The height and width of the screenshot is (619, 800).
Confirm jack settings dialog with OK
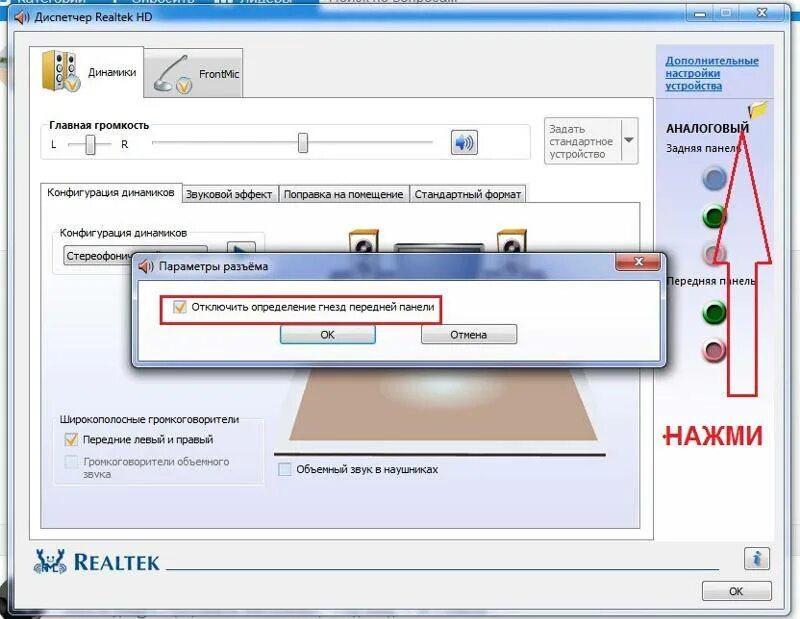[x=328, y=334]
